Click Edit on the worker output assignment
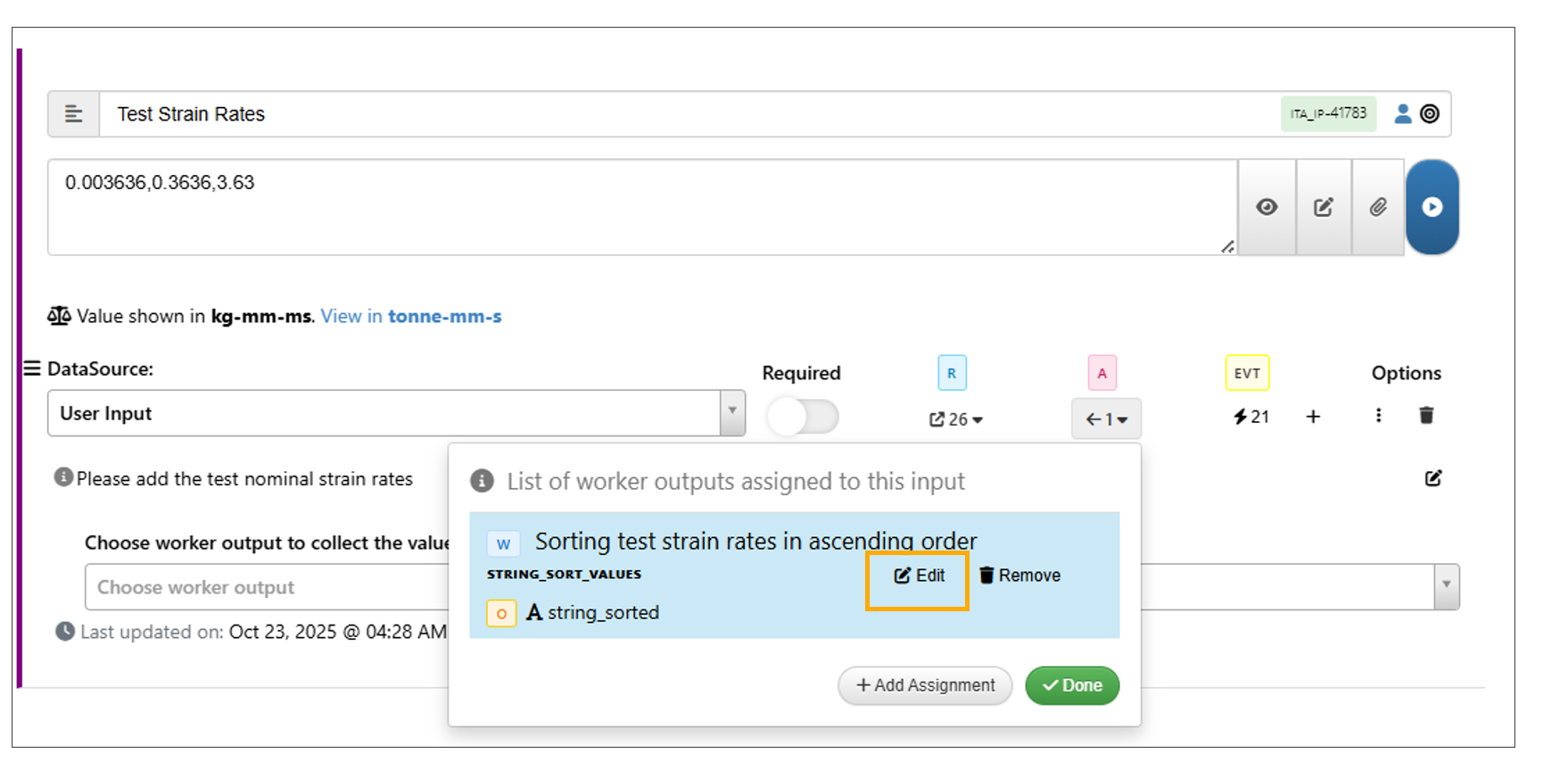Screen dimensions: 1568x779 click(x=919, y=576)
